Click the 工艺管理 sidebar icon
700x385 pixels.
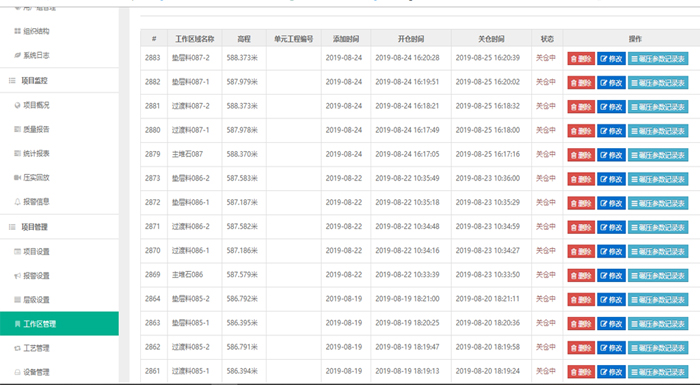17,348
